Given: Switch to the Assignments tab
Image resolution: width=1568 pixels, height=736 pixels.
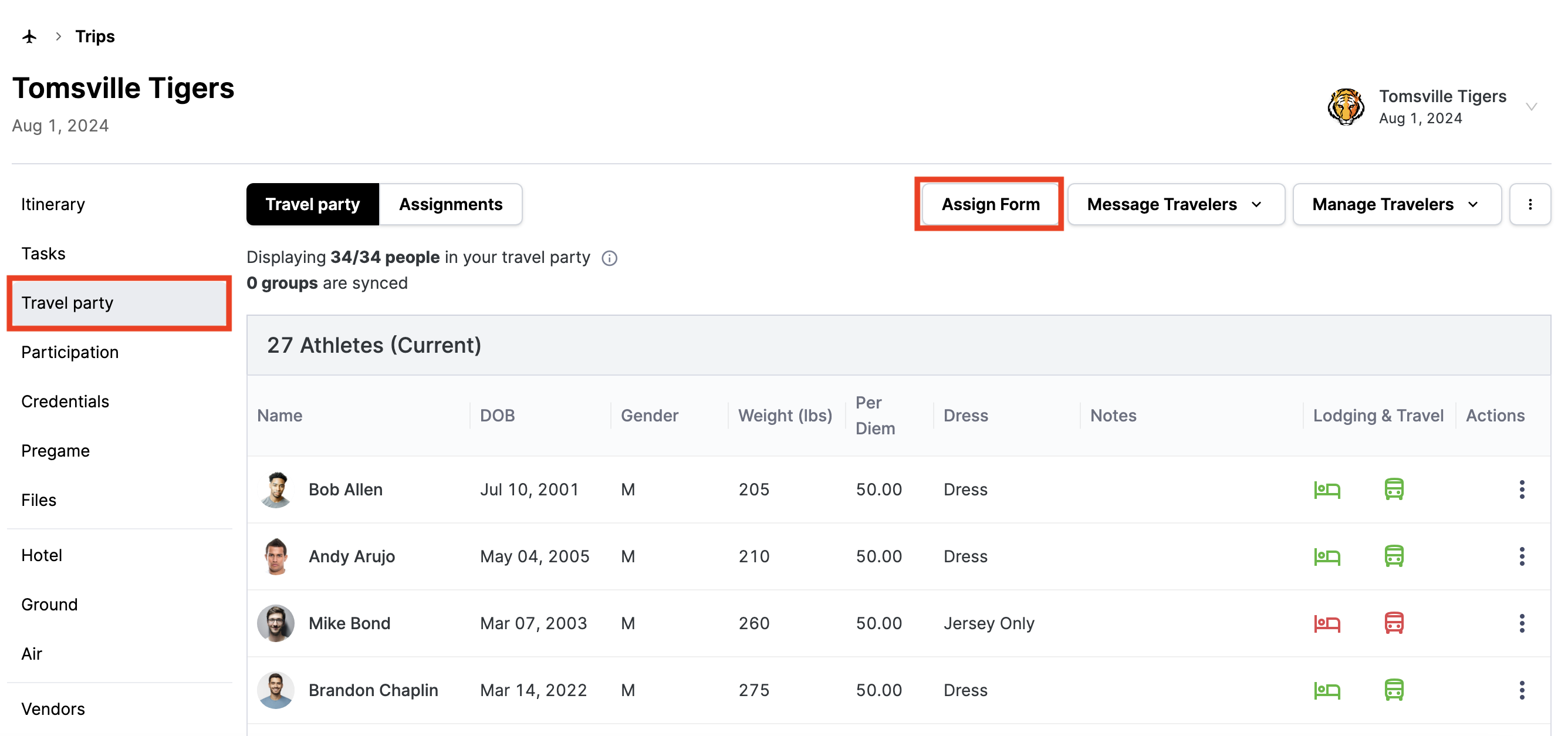Looking at the screenshot, I should tap(451, 204).
